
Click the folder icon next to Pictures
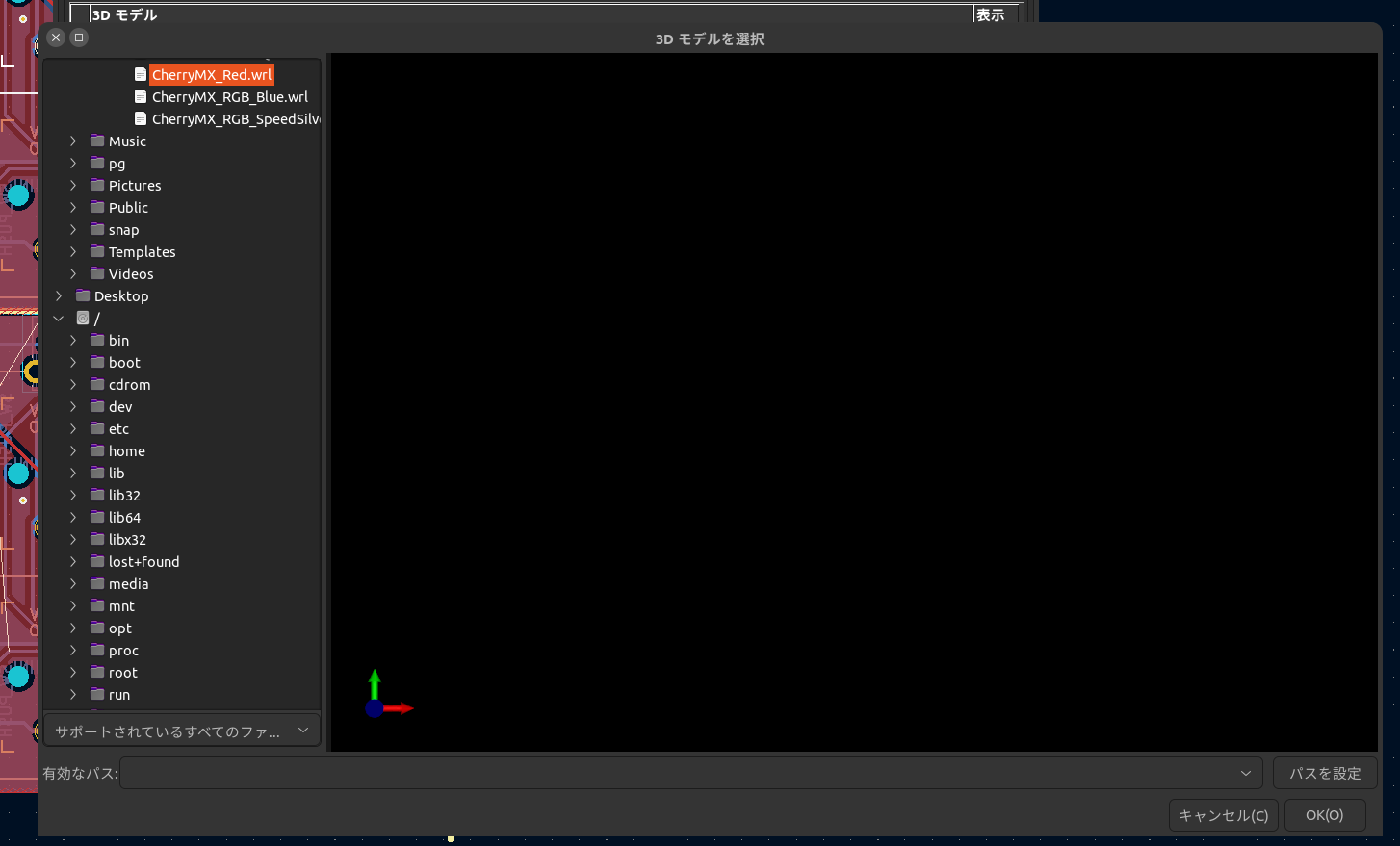(97, 185)
